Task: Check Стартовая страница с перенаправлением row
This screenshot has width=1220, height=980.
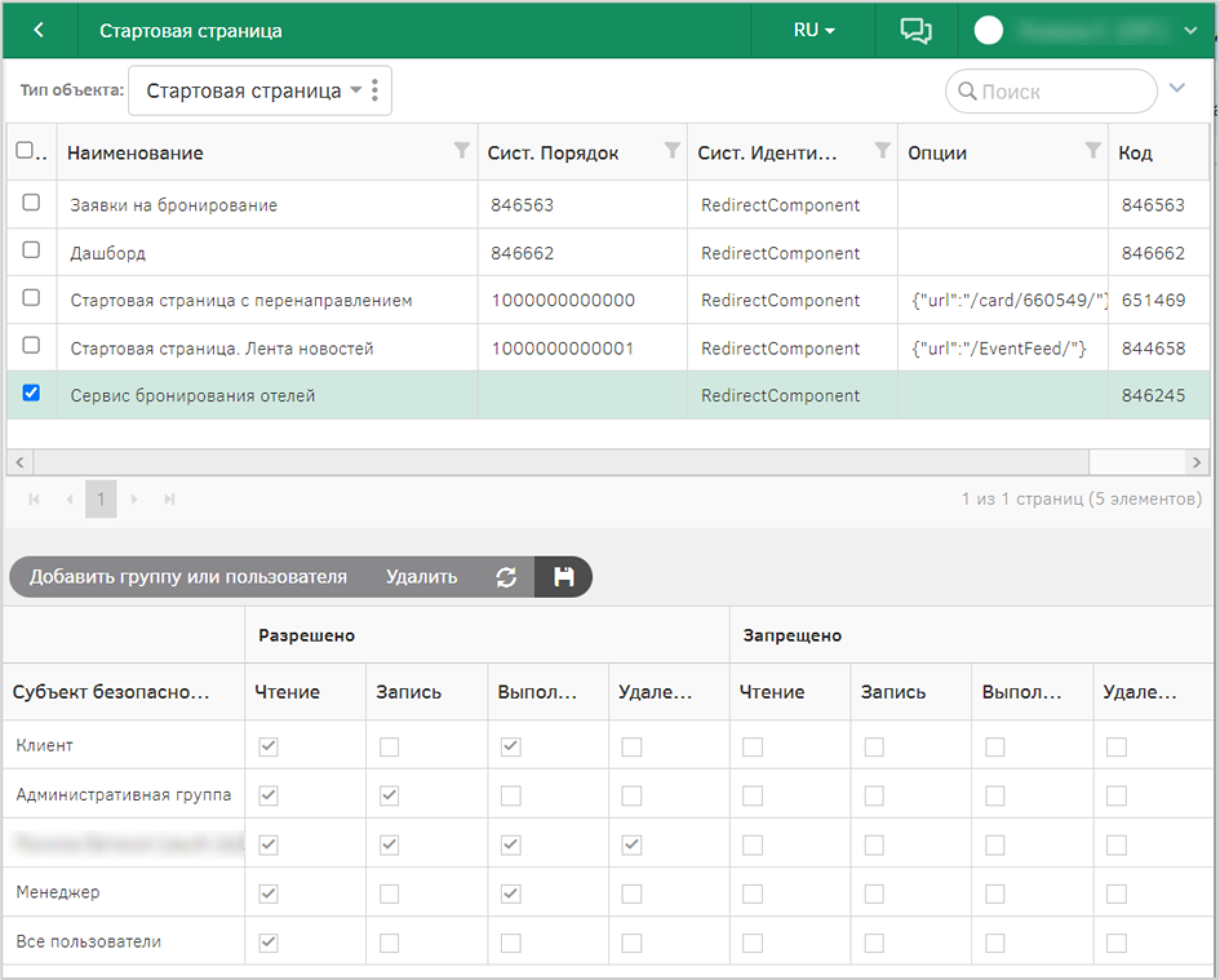Action: [x=31, y=298]
